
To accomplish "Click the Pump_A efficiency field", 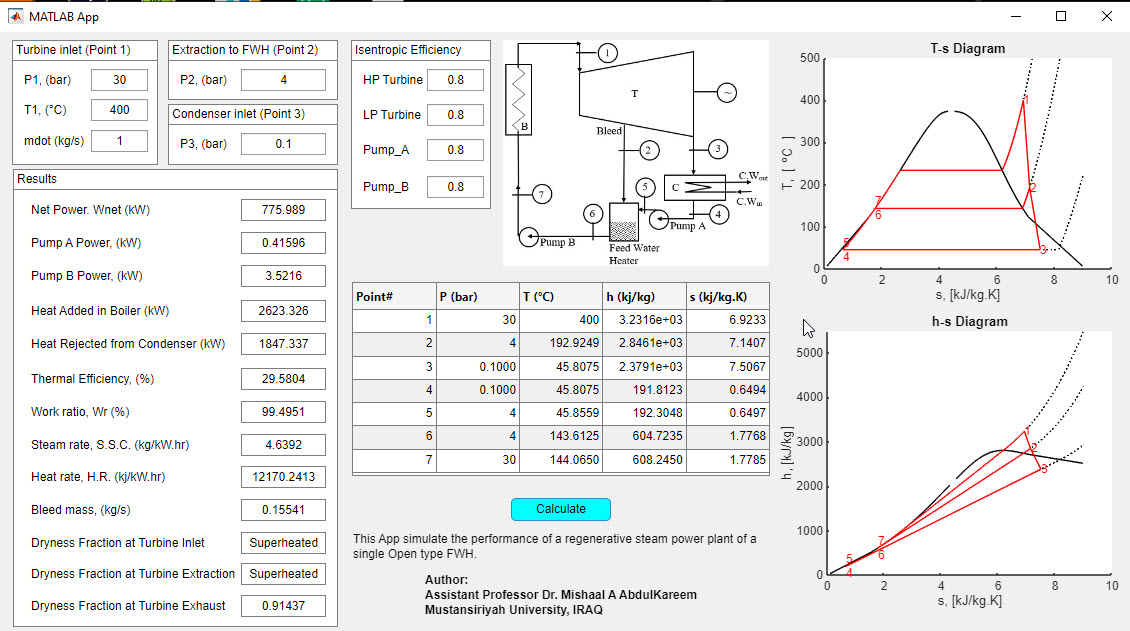I will tap(455, 150).
